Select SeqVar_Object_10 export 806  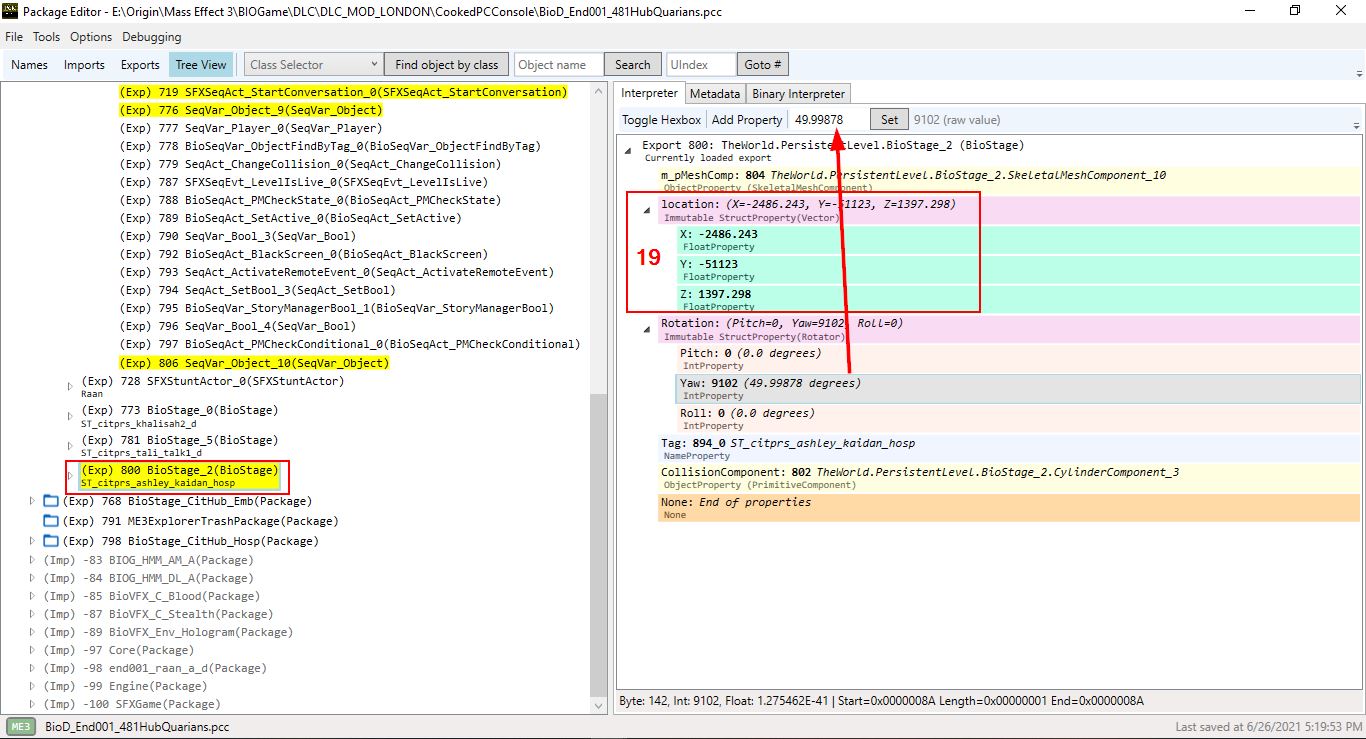click(x=253, y=363)
